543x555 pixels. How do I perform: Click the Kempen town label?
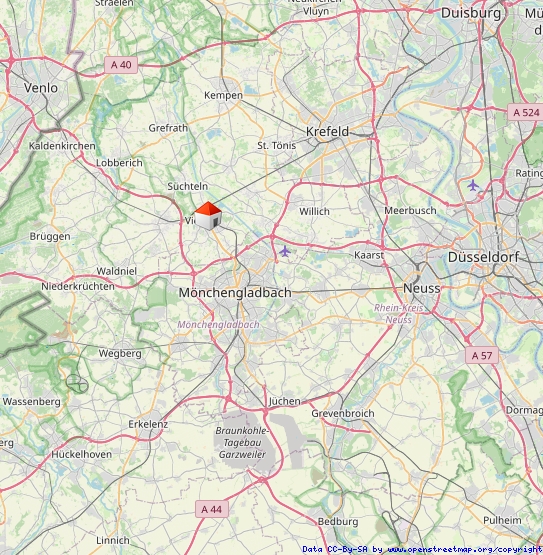tap(223, 96)
